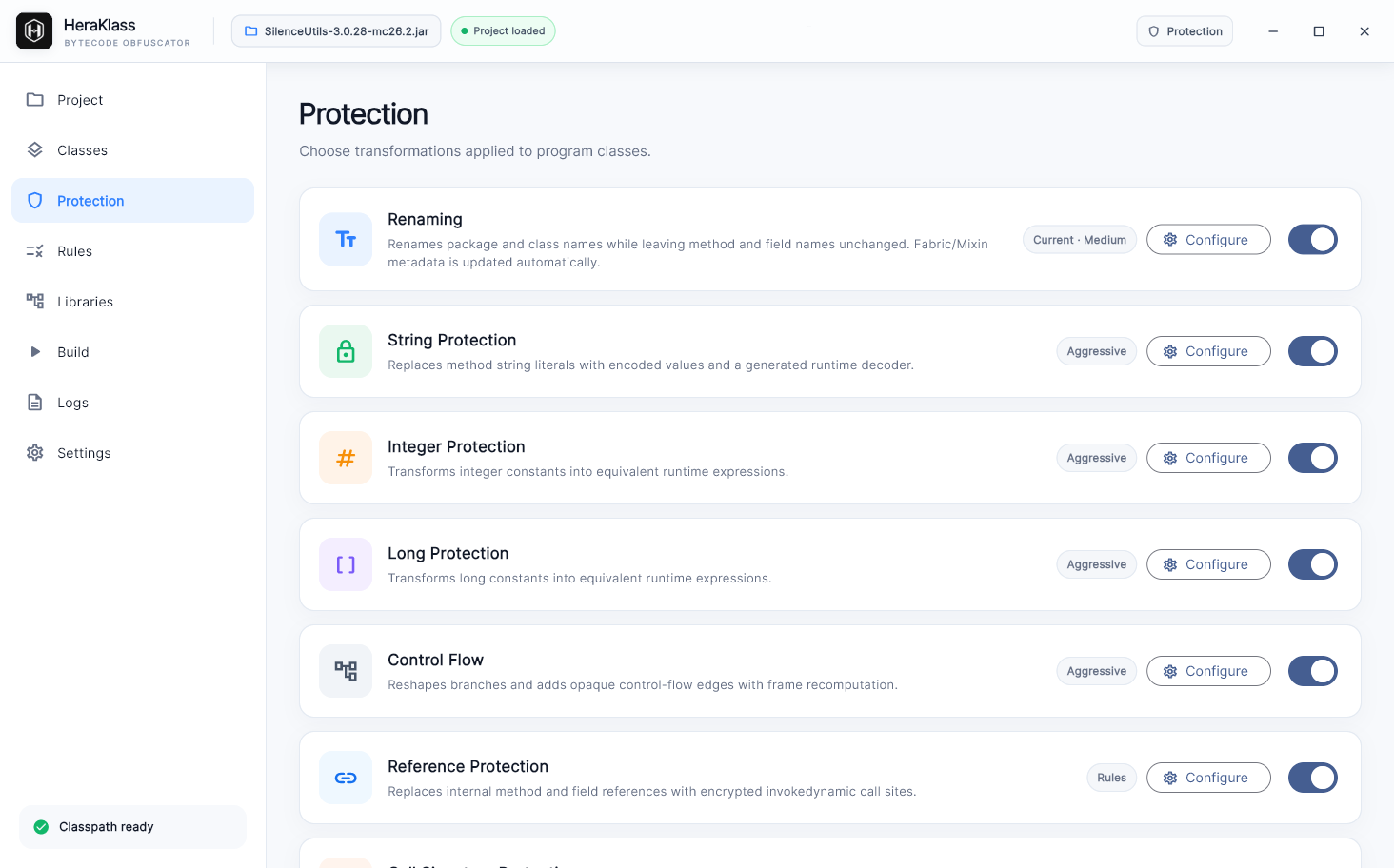Click the Control Flow diagram icon
1394x868 pixels.
click(346, 671)
